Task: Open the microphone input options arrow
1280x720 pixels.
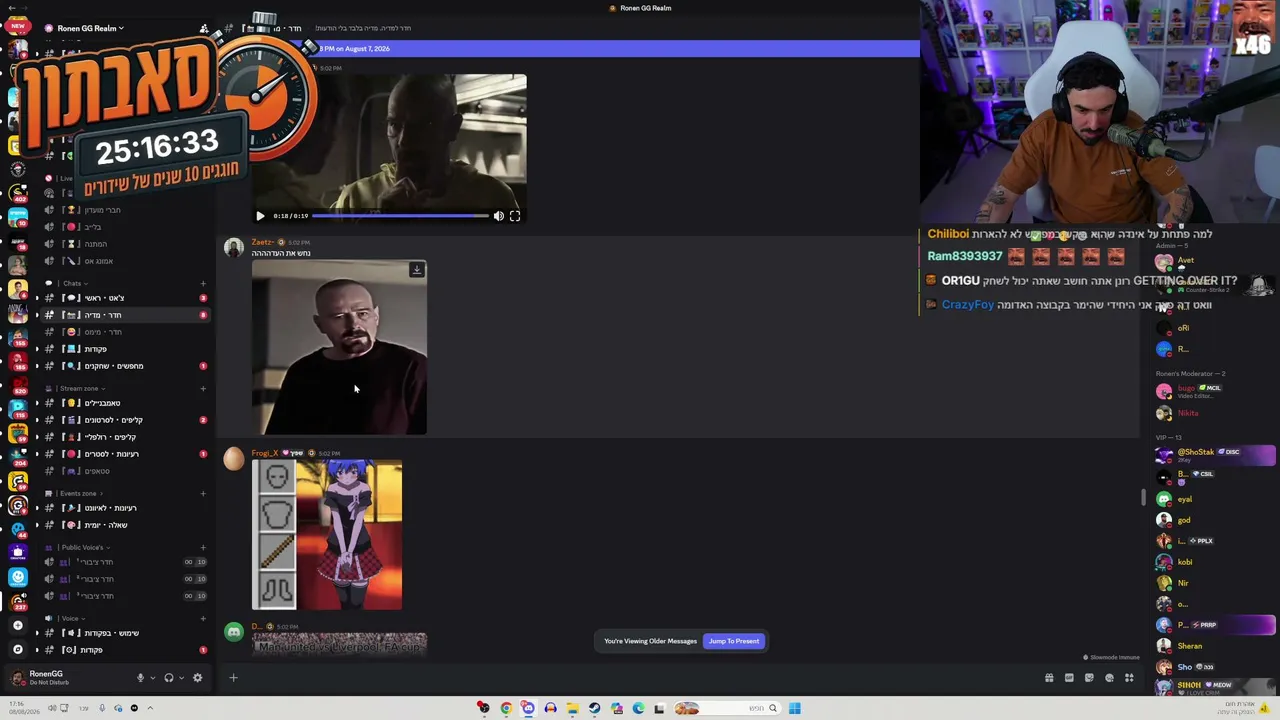Action: coord(153,678)
